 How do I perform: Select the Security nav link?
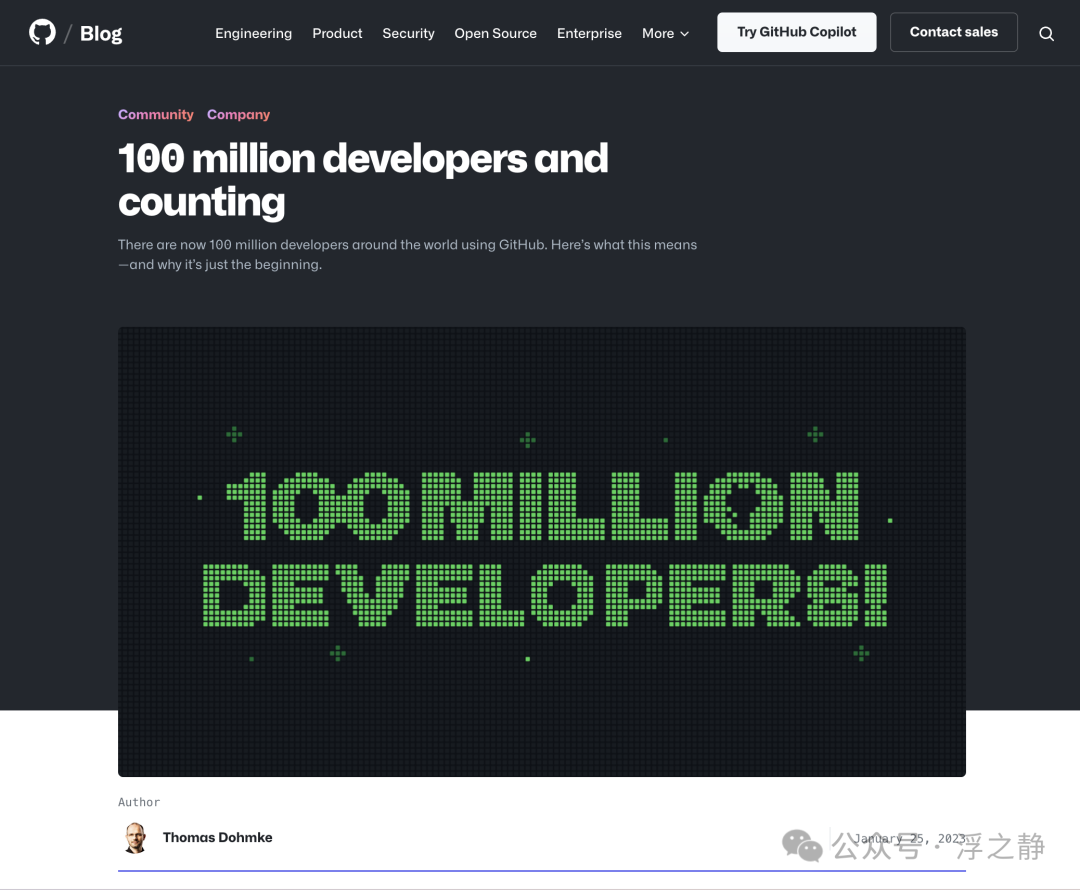[408, 33]
